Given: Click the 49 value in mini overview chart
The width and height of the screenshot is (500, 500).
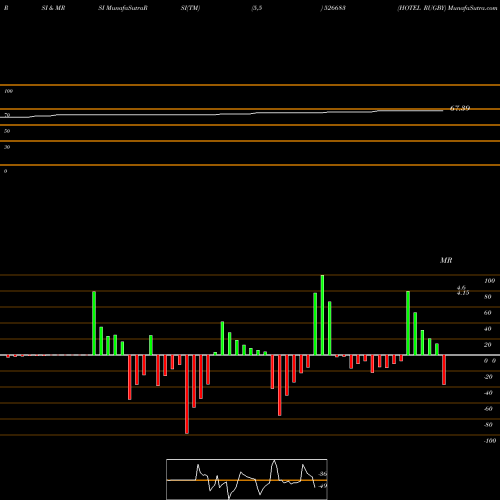Looking at the screenshot, I should [x=323, y=486].
